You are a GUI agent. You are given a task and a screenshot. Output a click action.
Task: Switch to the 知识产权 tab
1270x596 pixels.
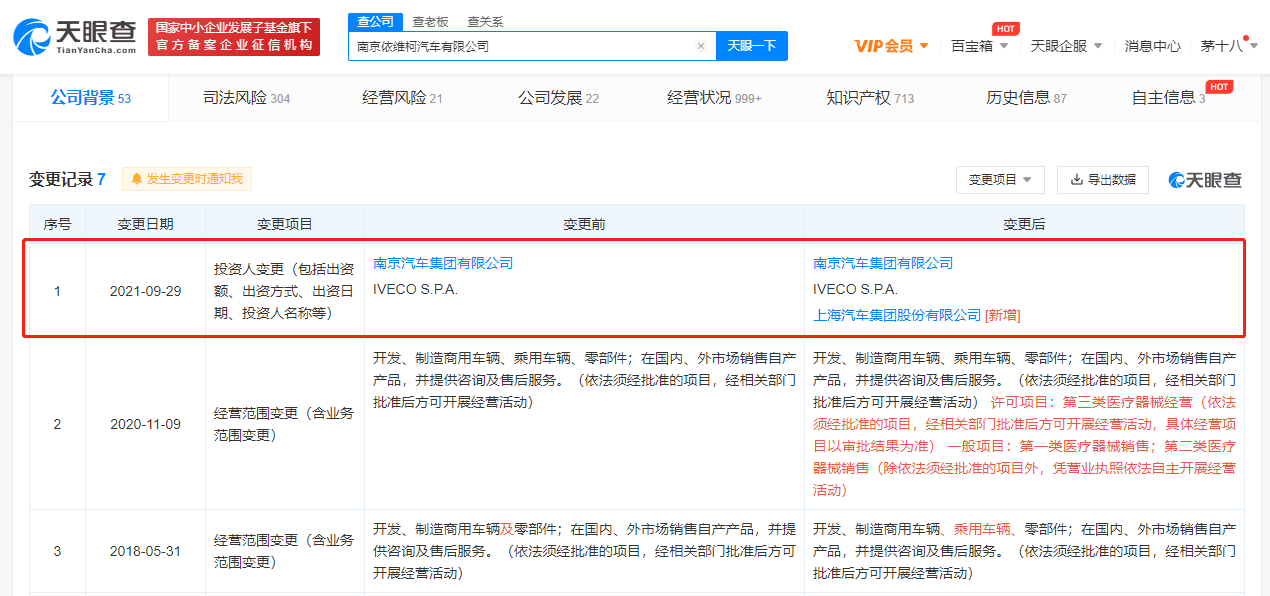click(x=869, y=98)
